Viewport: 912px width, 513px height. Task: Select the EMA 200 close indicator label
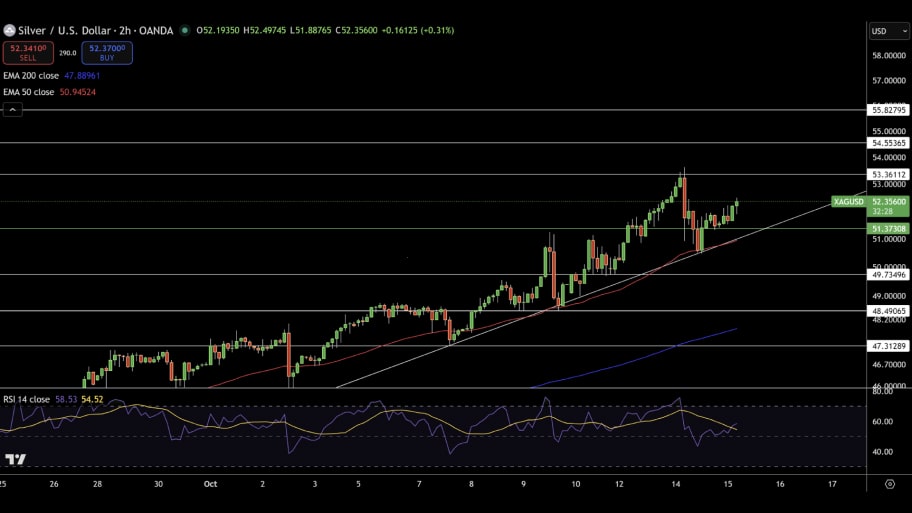31,75
